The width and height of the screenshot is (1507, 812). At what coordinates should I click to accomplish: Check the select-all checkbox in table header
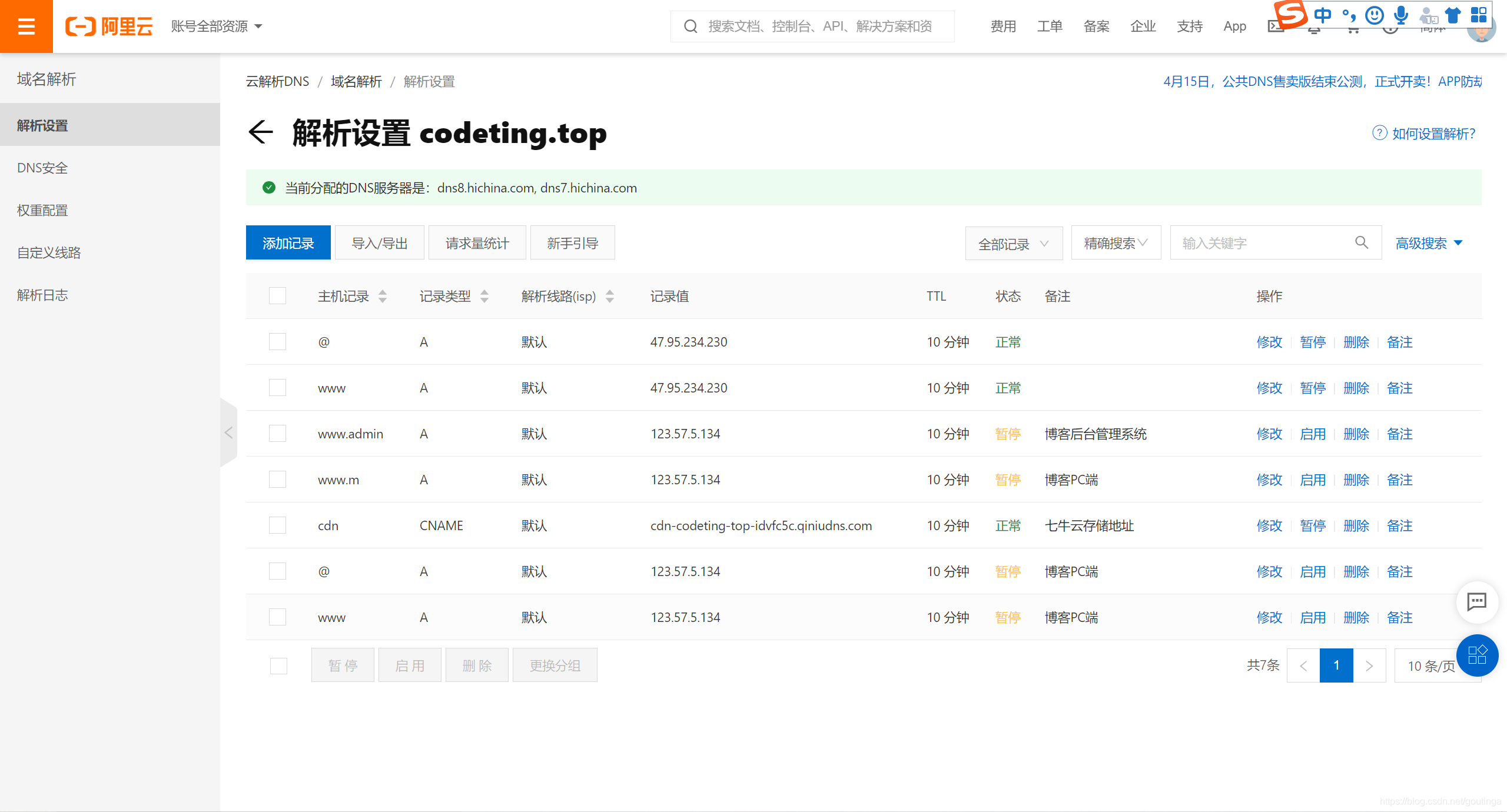(277, 295)
